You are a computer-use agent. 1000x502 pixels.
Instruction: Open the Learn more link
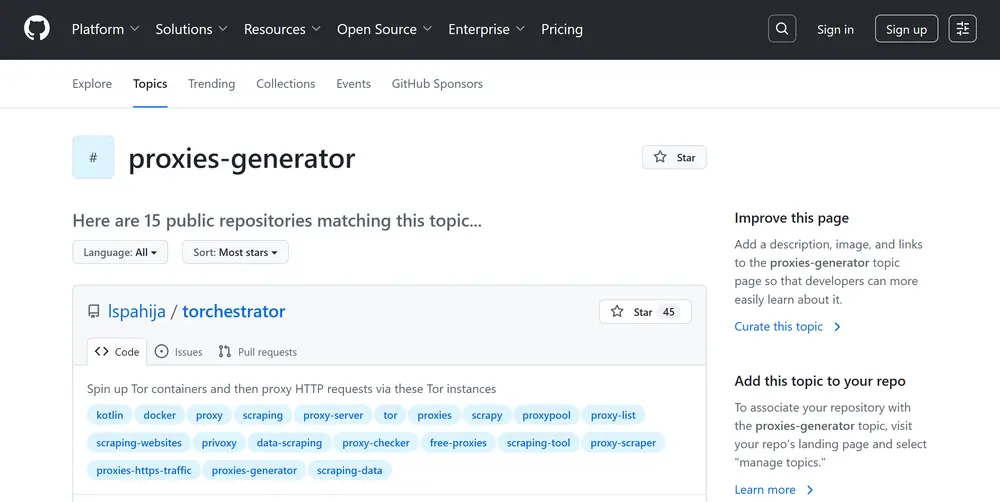click(774, 490)
